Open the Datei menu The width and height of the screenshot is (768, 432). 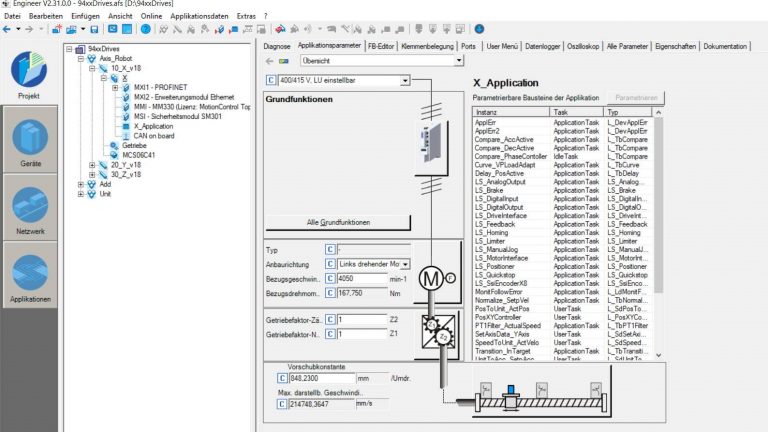tap(12, 16)
